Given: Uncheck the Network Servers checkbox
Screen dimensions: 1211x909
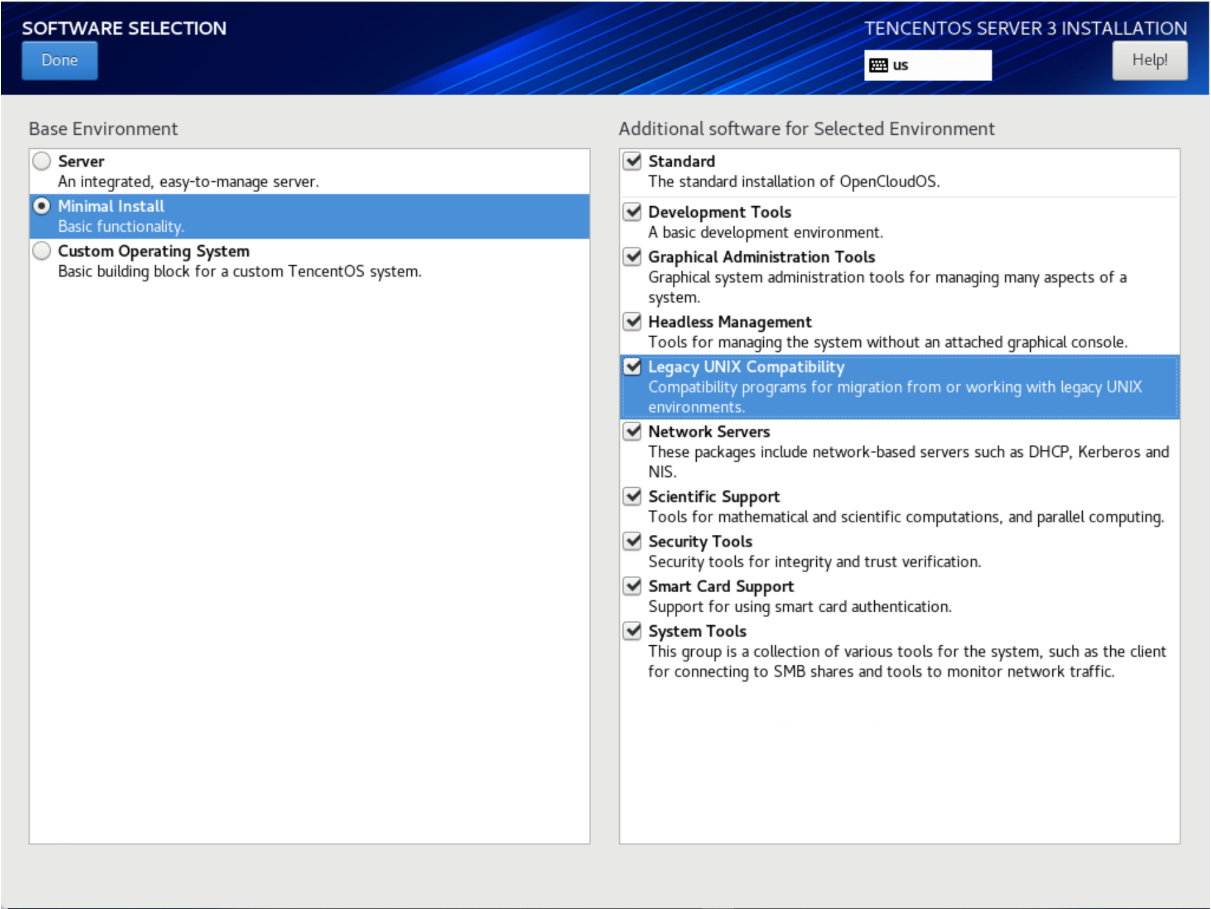Looking at the screenshot, I should point(632,432).
